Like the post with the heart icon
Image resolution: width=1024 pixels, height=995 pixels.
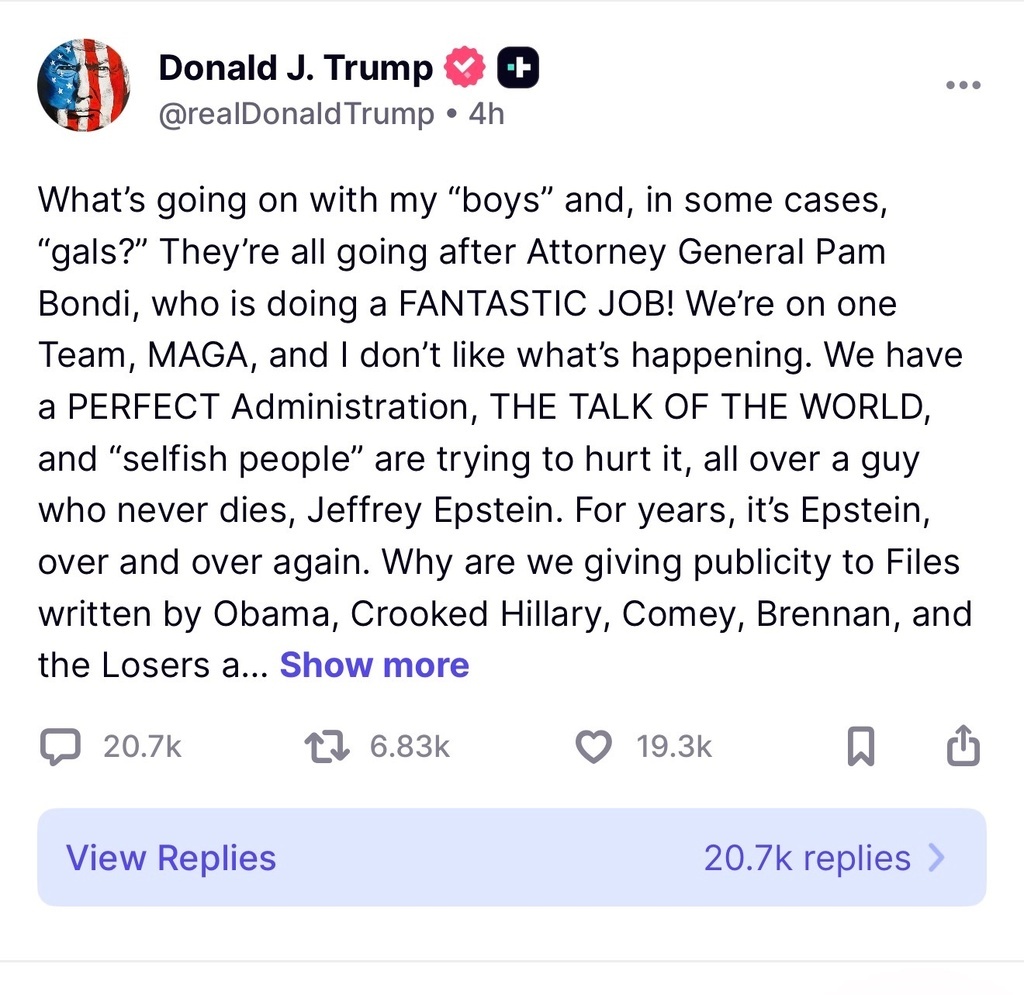[x=595, y=747]
